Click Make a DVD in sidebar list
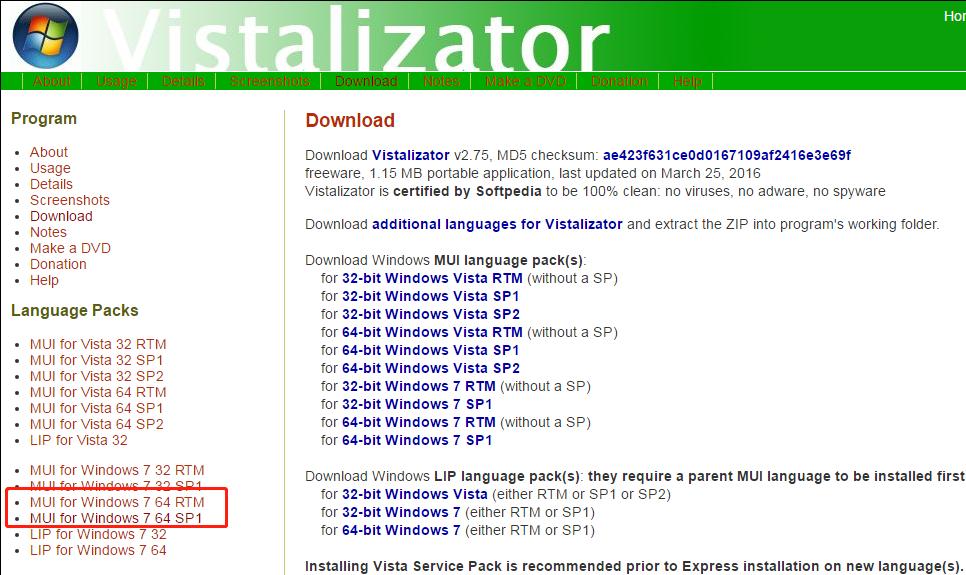This screenshot has width=966, height=575. (x=70, y=248)
